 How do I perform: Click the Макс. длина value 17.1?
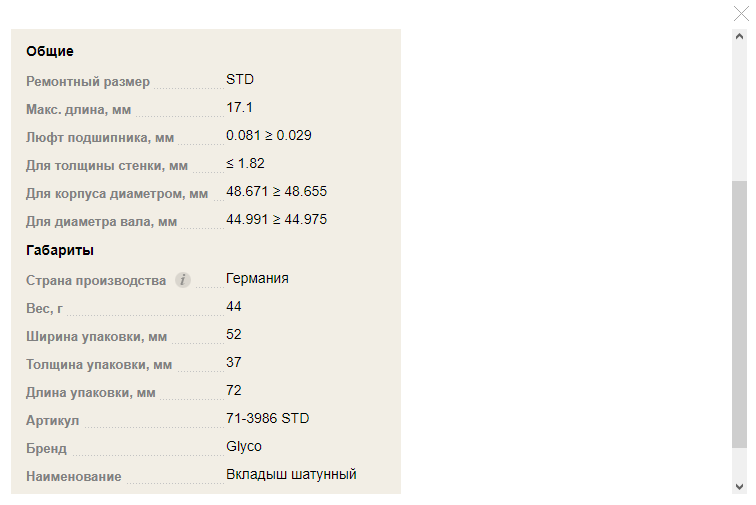click(x=239, y=107)
